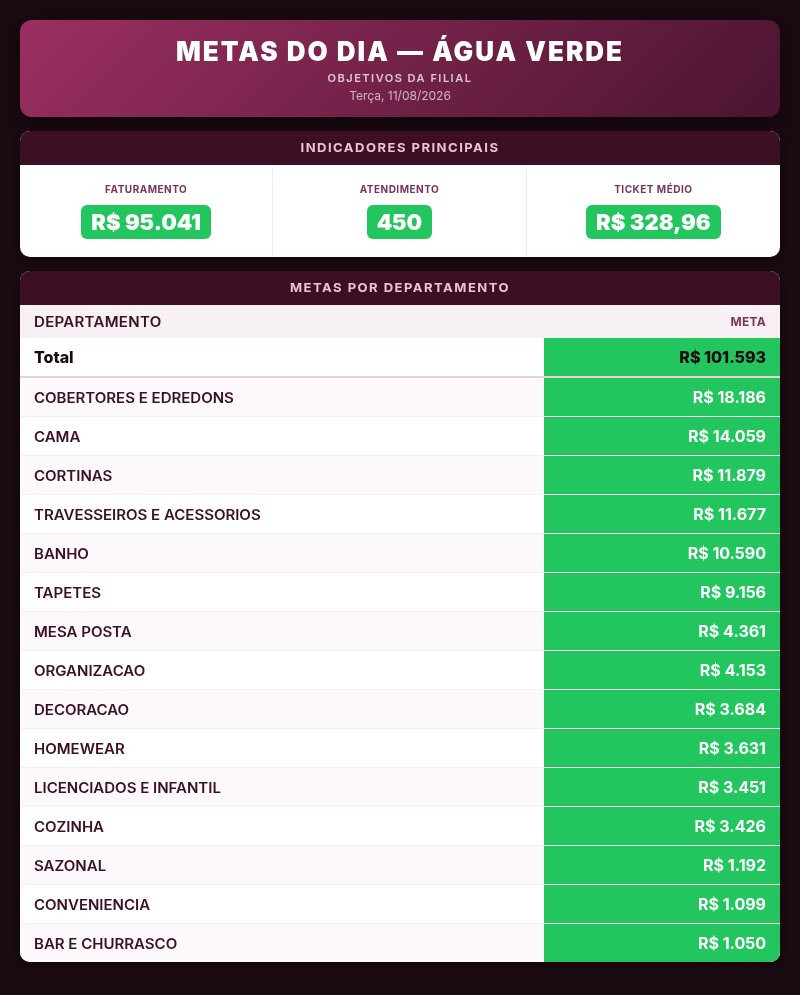Click the Mesa Posta meta value
This screenshot has width=800, height=995.
(x=731, y=631)
